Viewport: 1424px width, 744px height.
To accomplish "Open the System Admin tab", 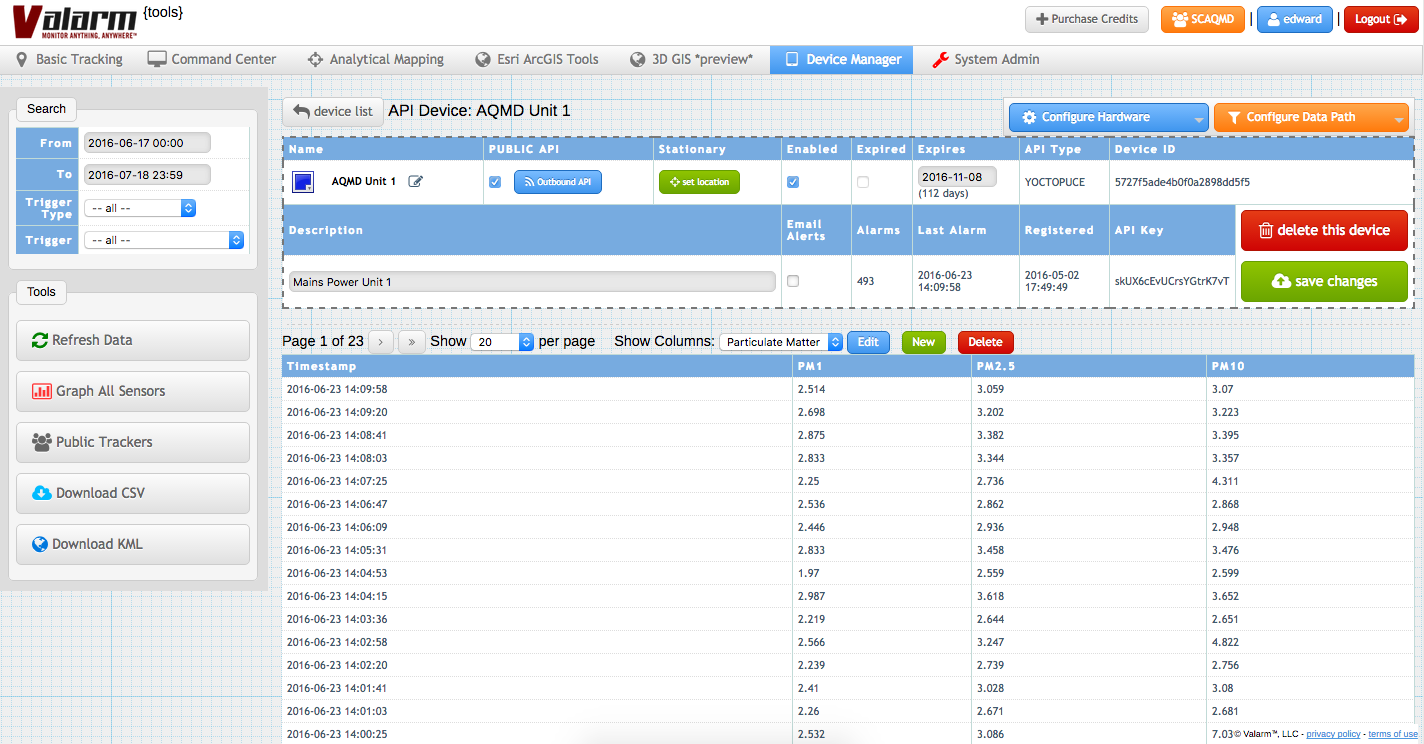I will pyautogui.click(x=986, y=59).
